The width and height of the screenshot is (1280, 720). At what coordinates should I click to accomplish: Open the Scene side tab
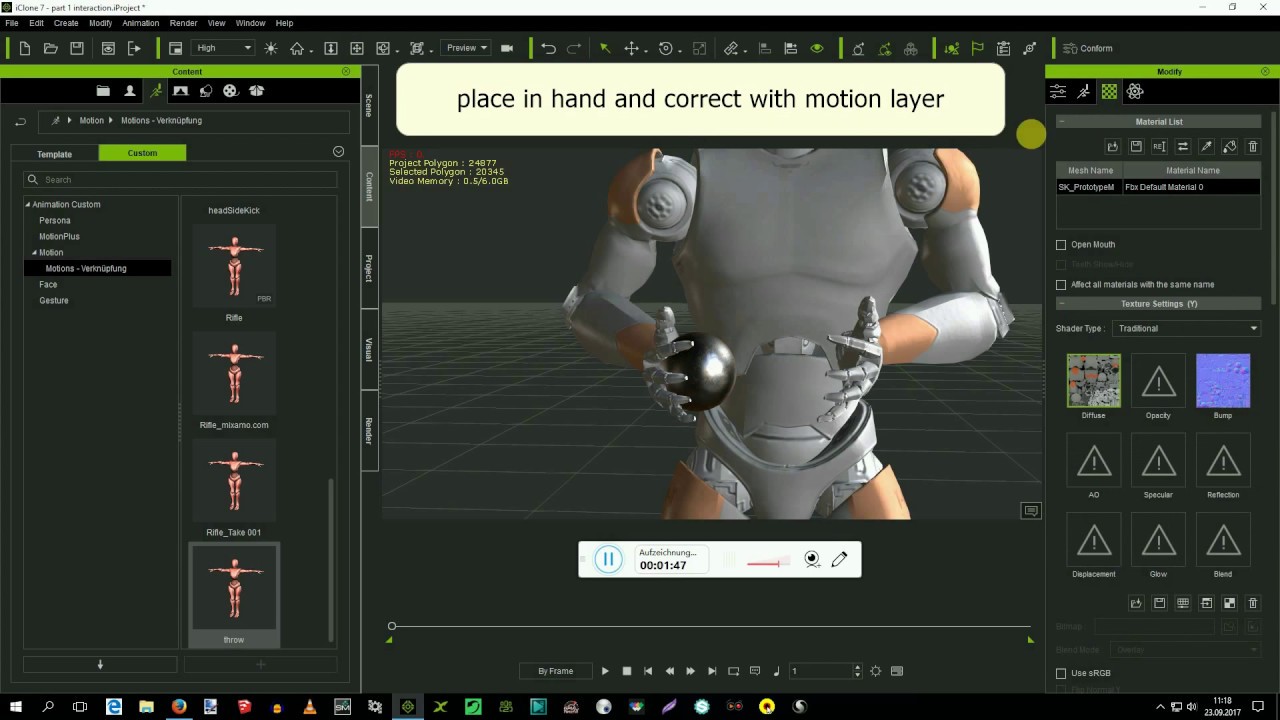(369, 105)
